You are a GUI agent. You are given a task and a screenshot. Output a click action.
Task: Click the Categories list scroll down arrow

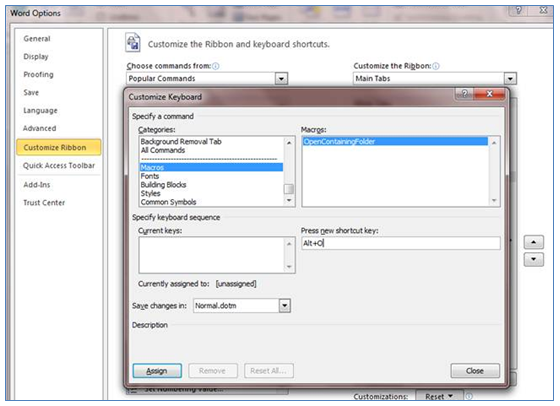point(289,200)
